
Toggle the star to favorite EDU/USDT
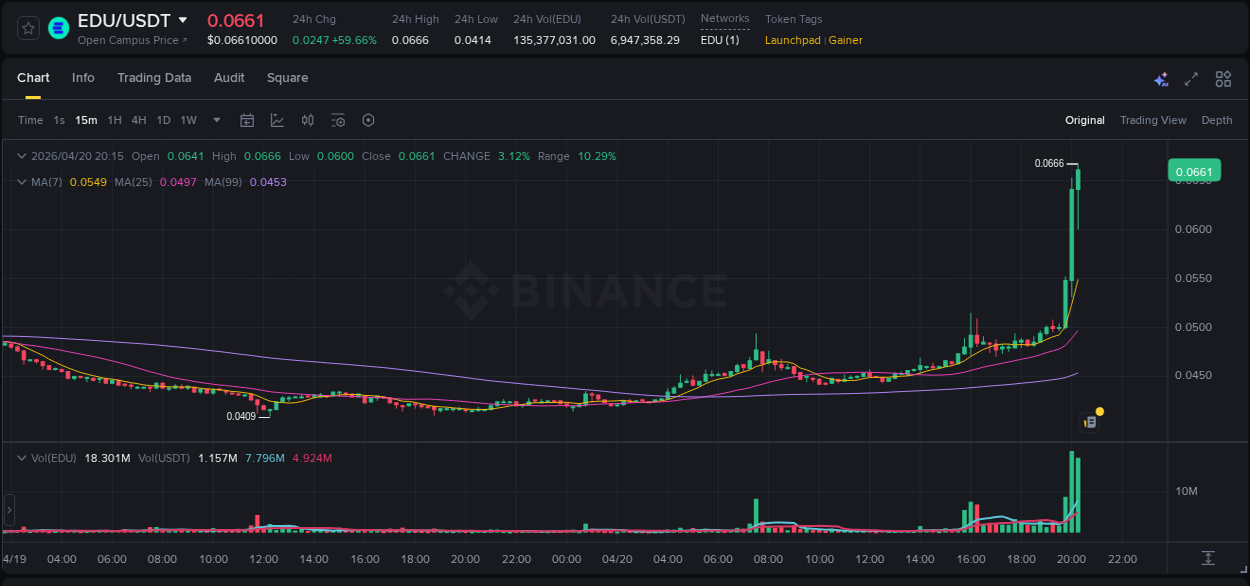[27, 27]
